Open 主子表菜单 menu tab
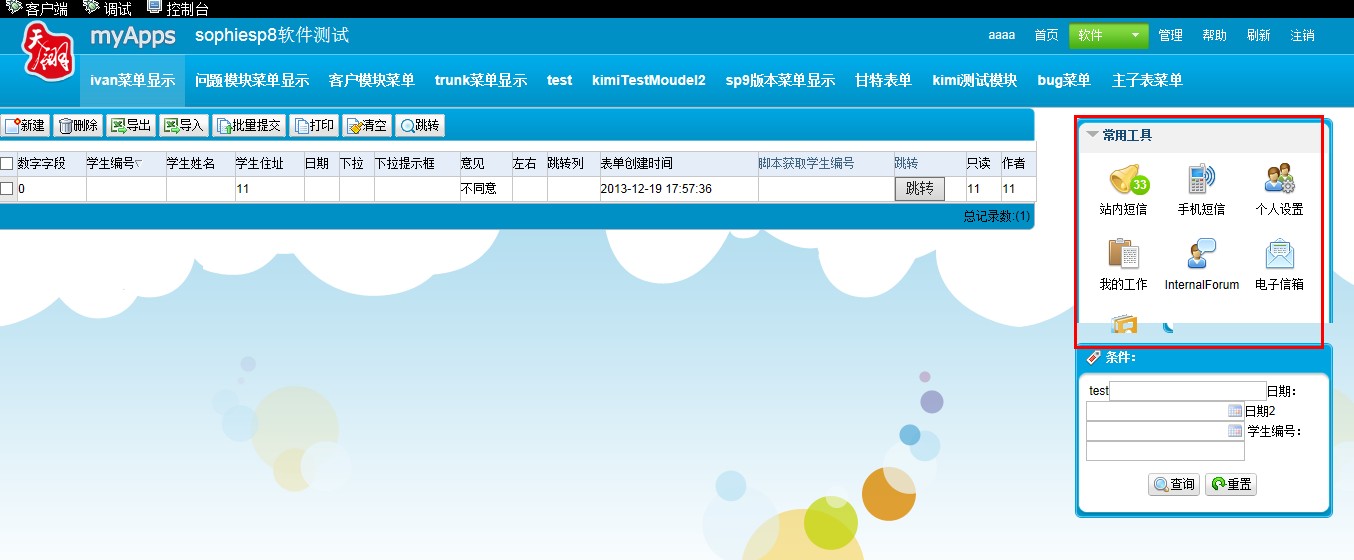 (1147, 80)
